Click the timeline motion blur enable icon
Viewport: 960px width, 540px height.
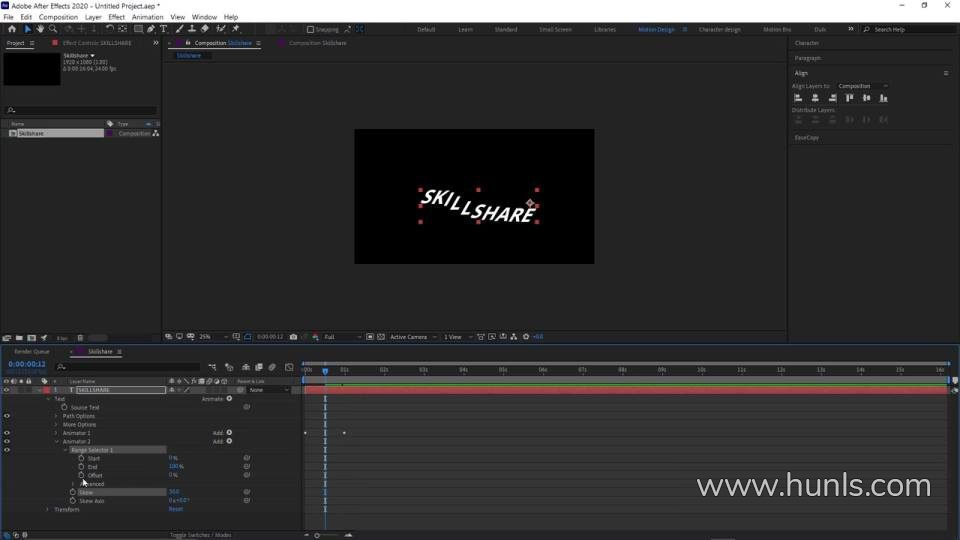coord(272,367)
